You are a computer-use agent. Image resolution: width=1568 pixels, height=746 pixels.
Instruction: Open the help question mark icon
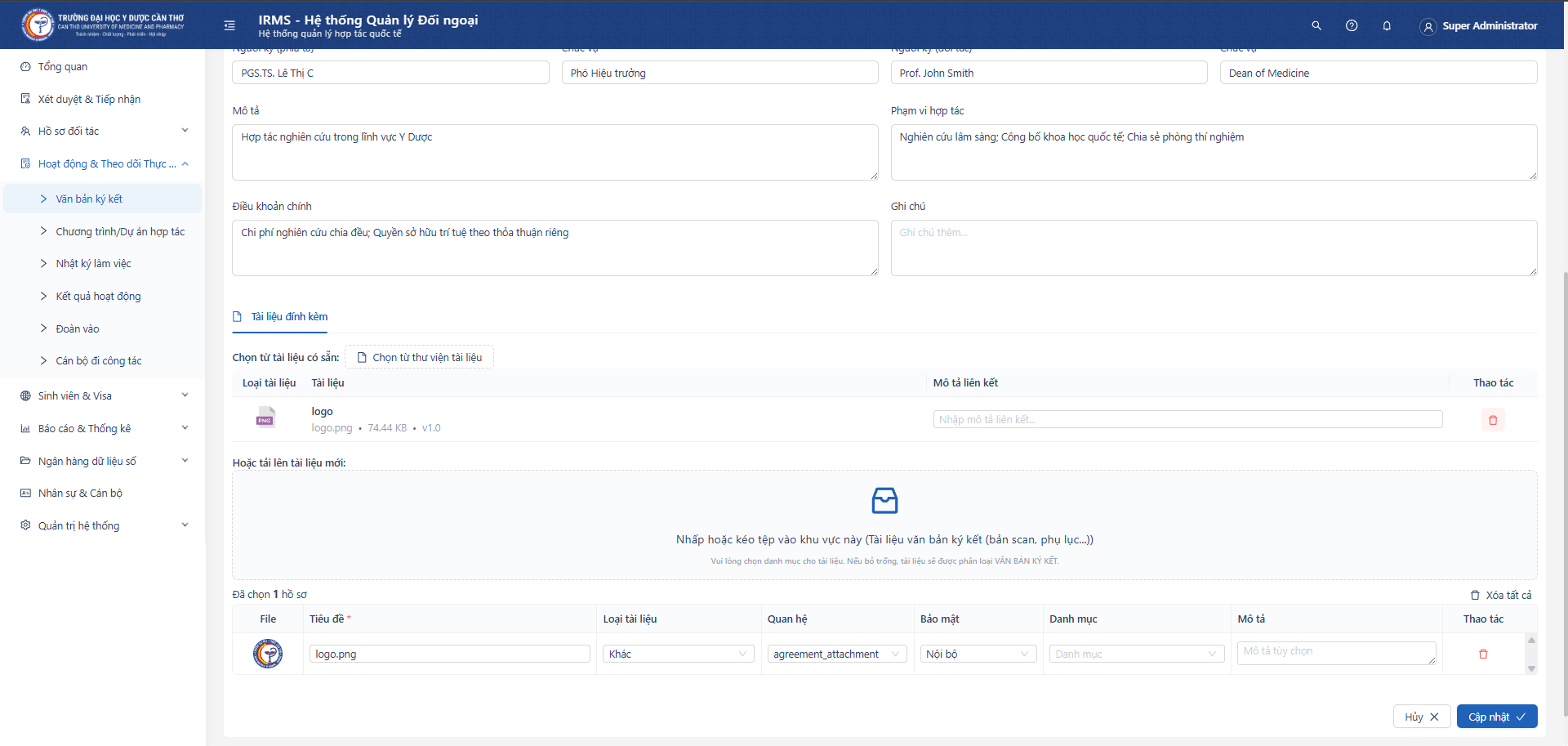pos(1352,25)
